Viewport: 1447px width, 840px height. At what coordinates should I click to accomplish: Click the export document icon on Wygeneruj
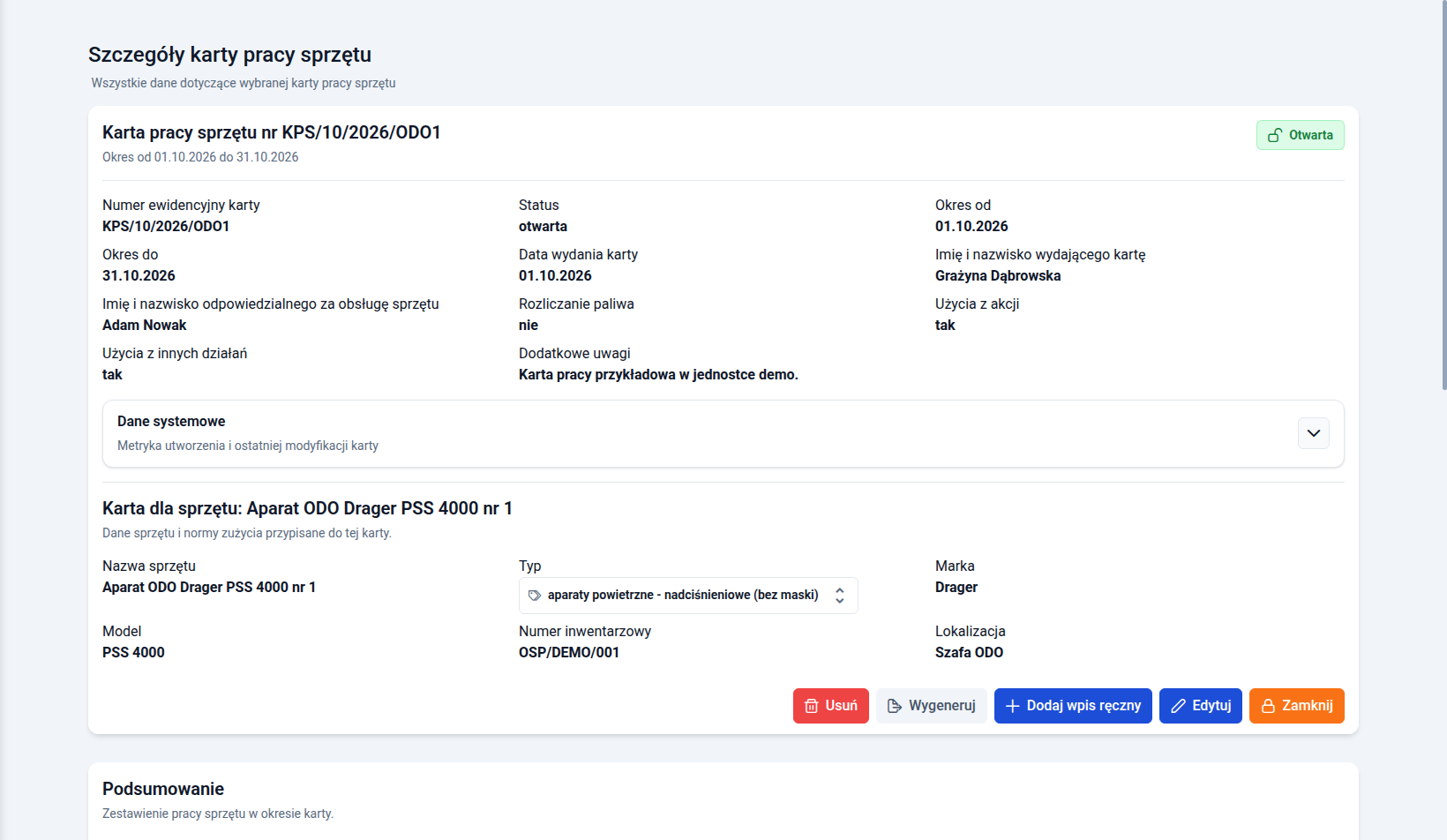[895, 706]
